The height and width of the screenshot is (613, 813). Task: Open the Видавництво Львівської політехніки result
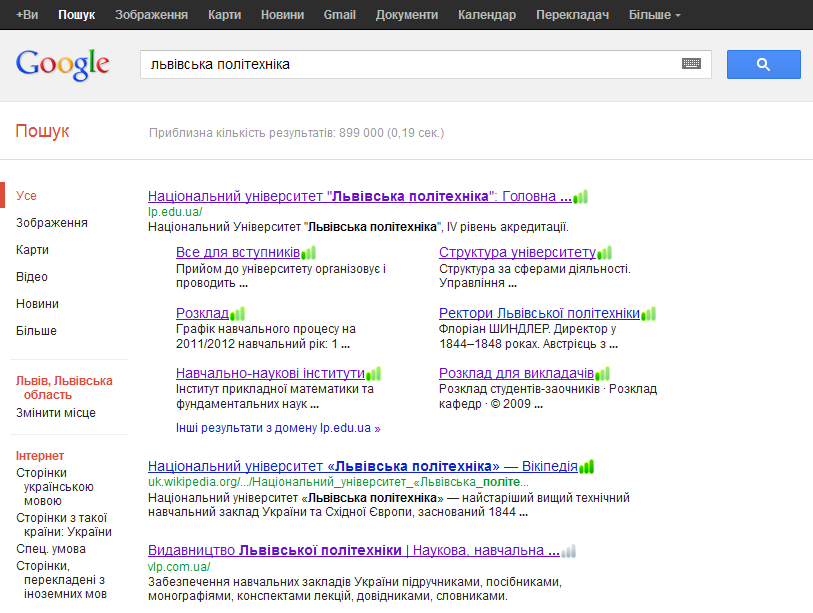tap(354, 550)
